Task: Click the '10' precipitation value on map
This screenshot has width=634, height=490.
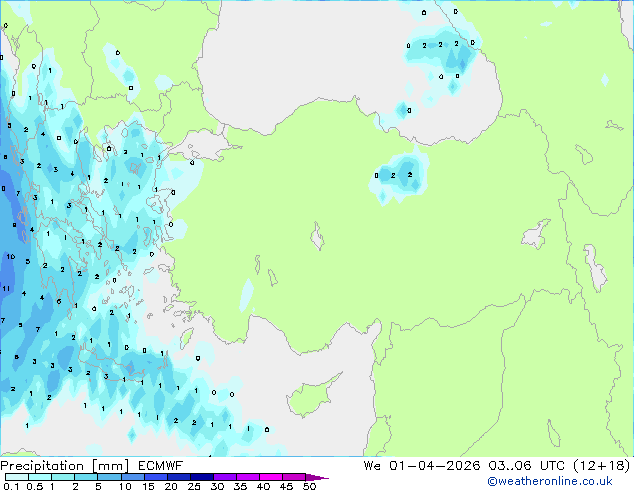Action: click(11, 256)
